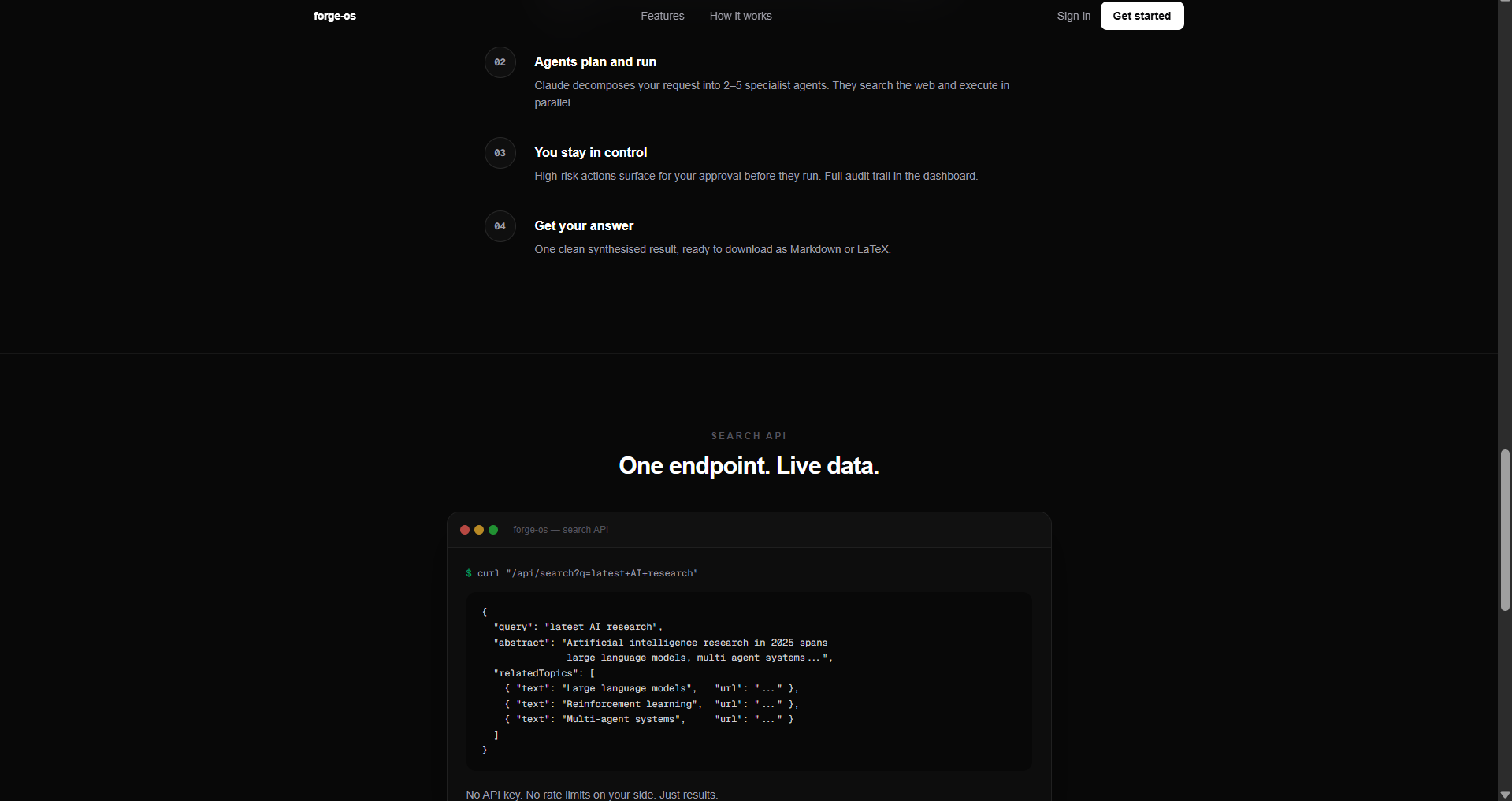Click the green traffic-light dot in the terminal
Image resolution: width=1512 pixels, height=801 pixels.
(x=493, y=530)
